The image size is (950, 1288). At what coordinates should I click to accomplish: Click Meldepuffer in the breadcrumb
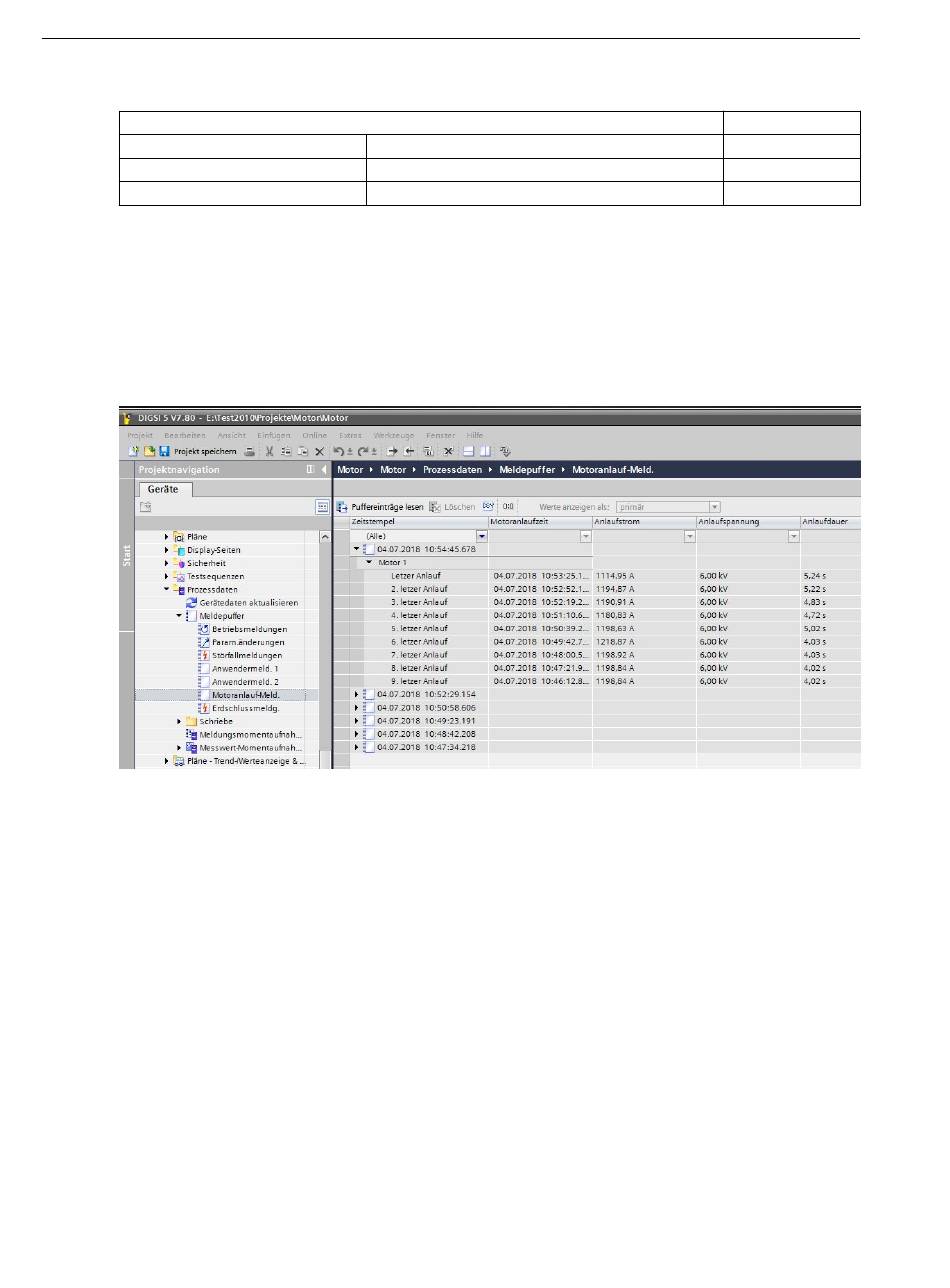coord(527,469)
